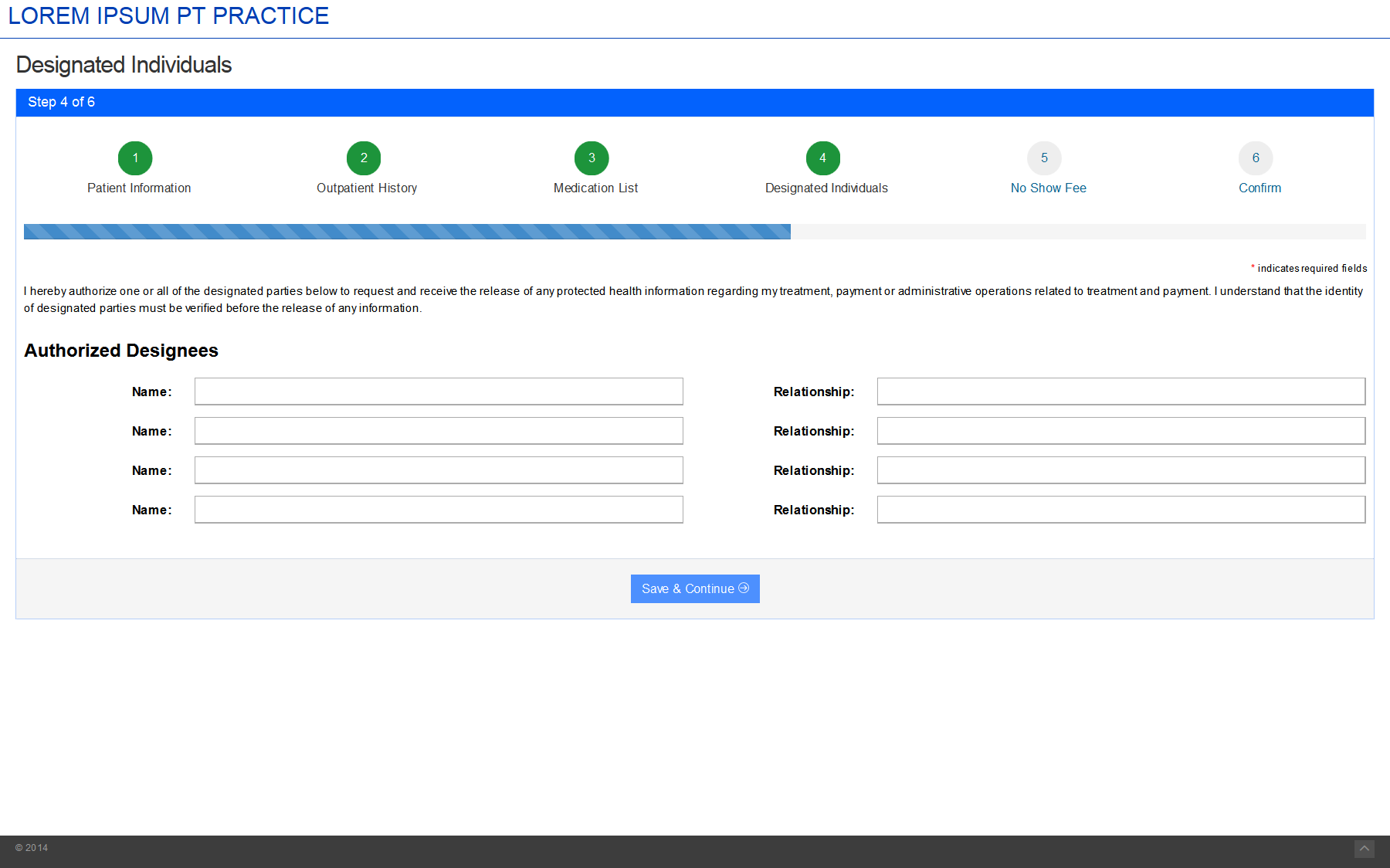The height and width of the screenshot is (868, 1390).
Task: Select the third Name input field
Action: (439, 470)
